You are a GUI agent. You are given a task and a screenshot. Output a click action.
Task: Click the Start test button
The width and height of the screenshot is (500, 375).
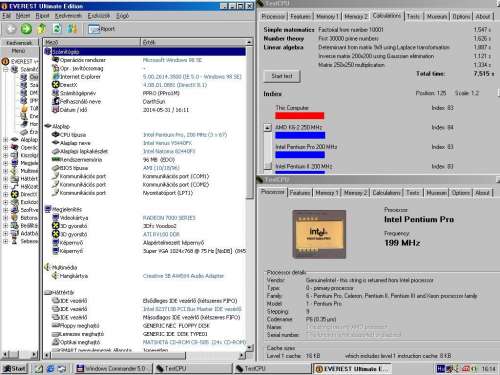tap(282, 76)
